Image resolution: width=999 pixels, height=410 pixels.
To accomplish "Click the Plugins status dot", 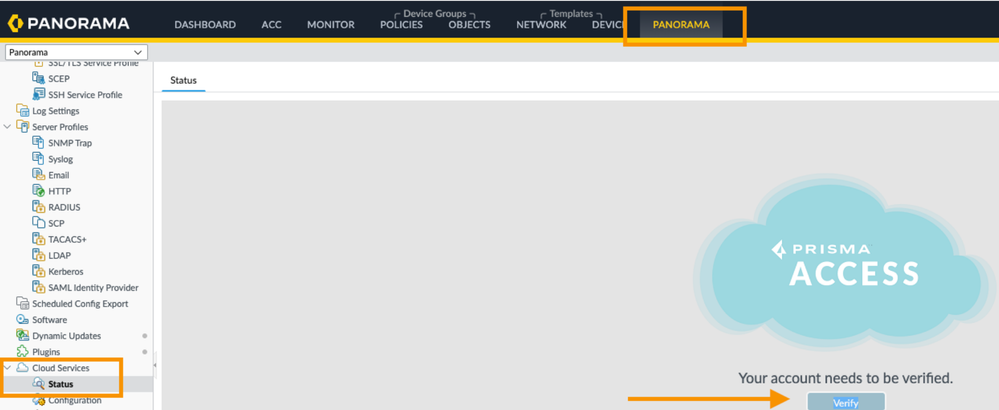I will tap(145, 351).
